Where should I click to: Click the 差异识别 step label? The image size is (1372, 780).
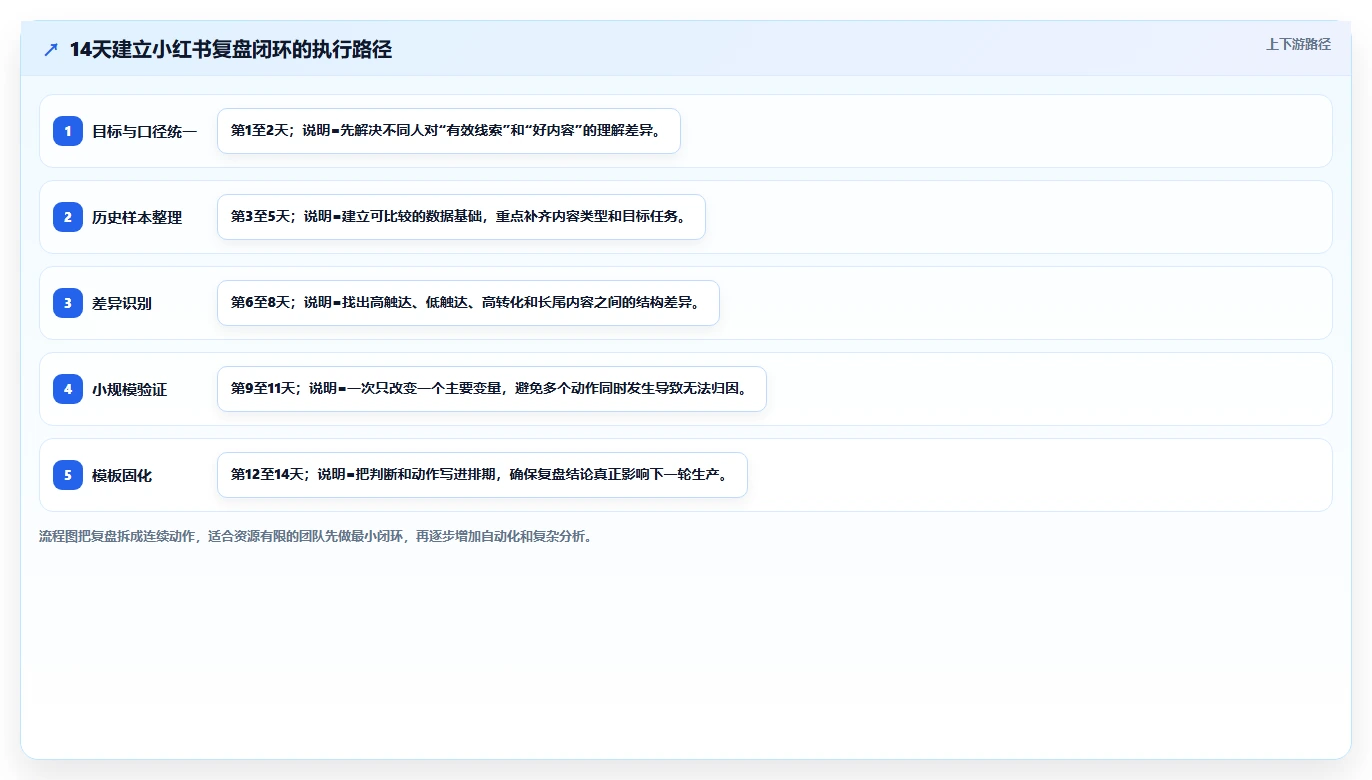(x=122, y=303)
